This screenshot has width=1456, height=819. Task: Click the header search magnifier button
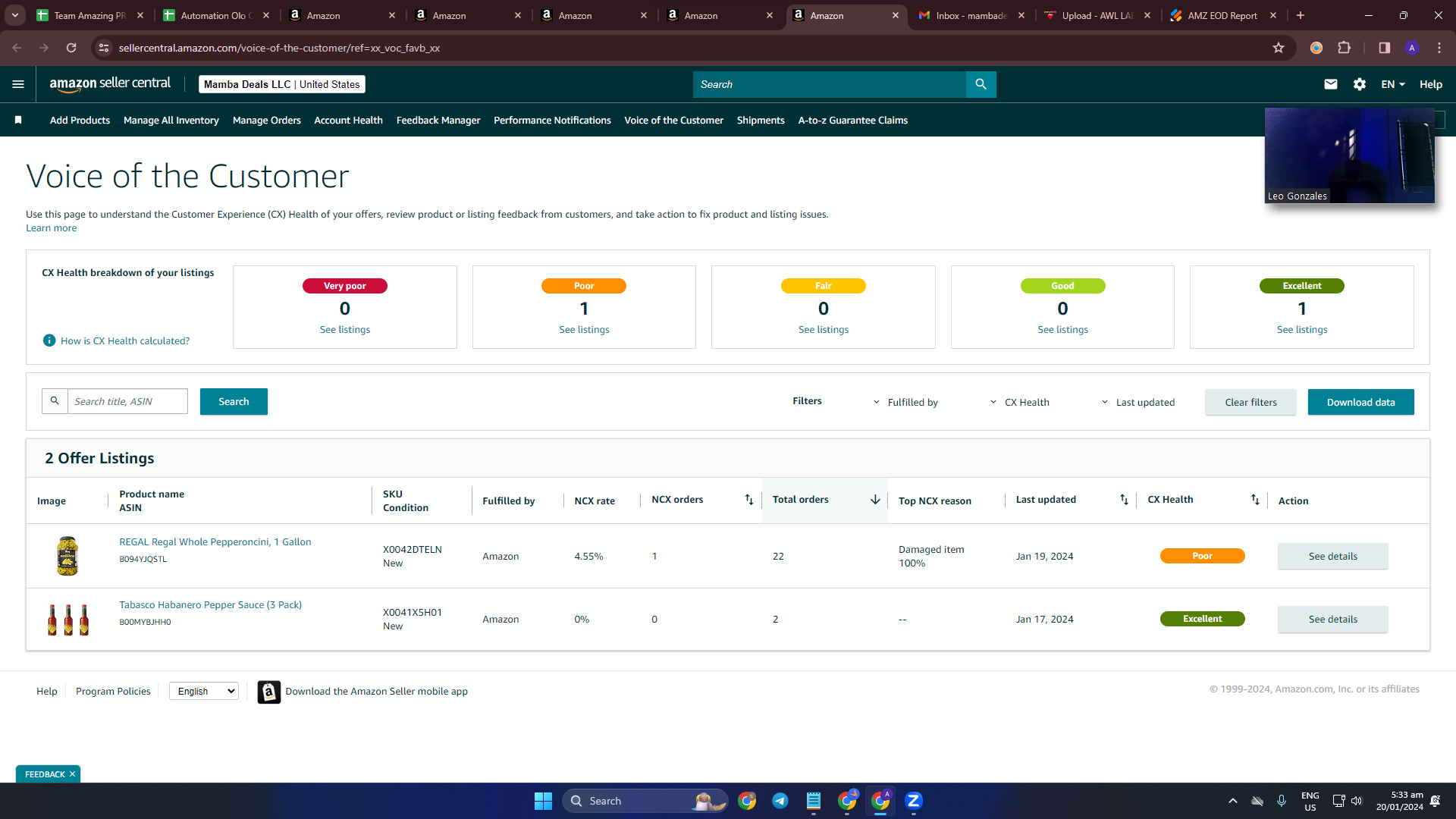pos(981,84)
